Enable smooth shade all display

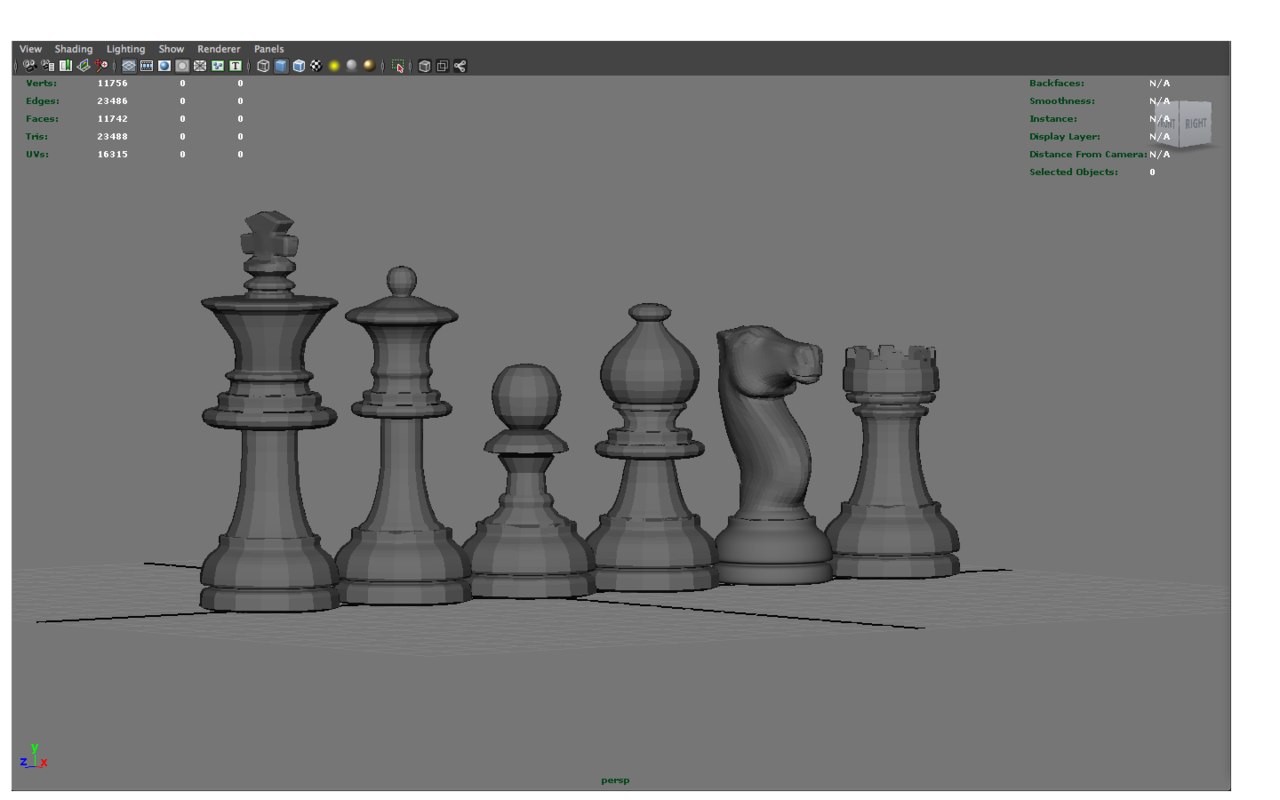pyautogui.click(x=280, y=66)
